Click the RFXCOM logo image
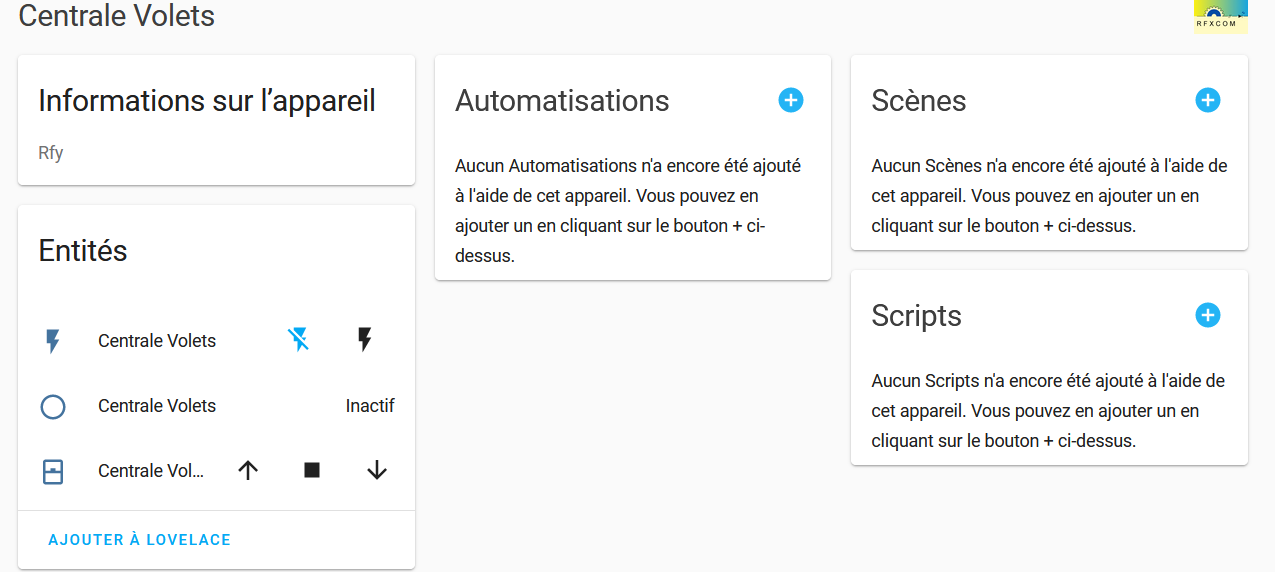Viewport: 1275px width, 572px height. tap(1220, 16)
